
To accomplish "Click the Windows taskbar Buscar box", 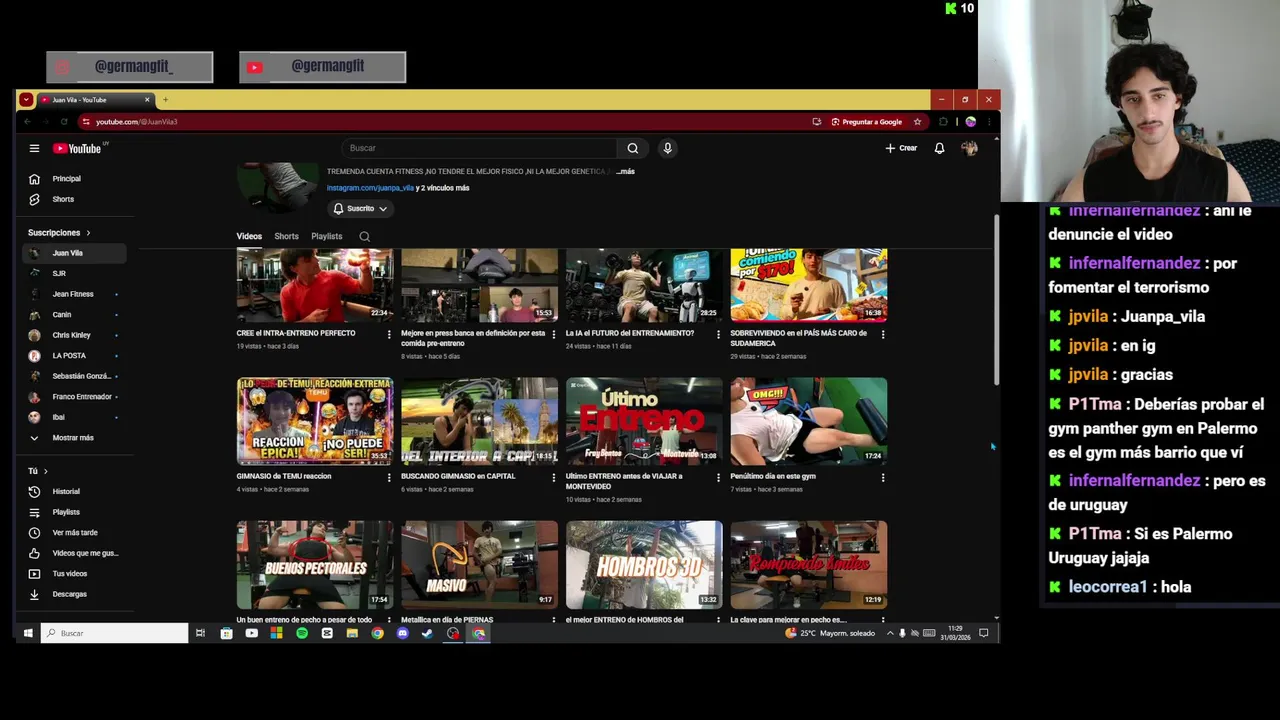I will point(114,633).
